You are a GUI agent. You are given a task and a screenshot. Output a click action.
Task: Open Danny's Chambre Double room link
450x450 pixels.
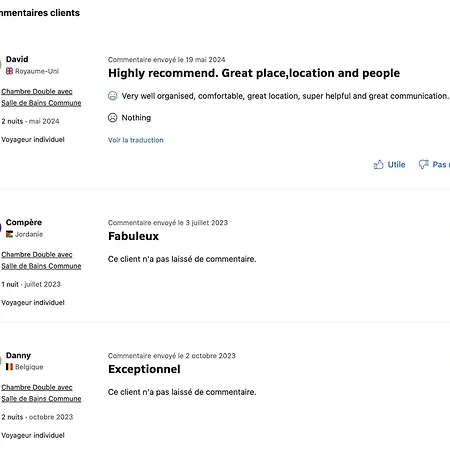[41, 393]
